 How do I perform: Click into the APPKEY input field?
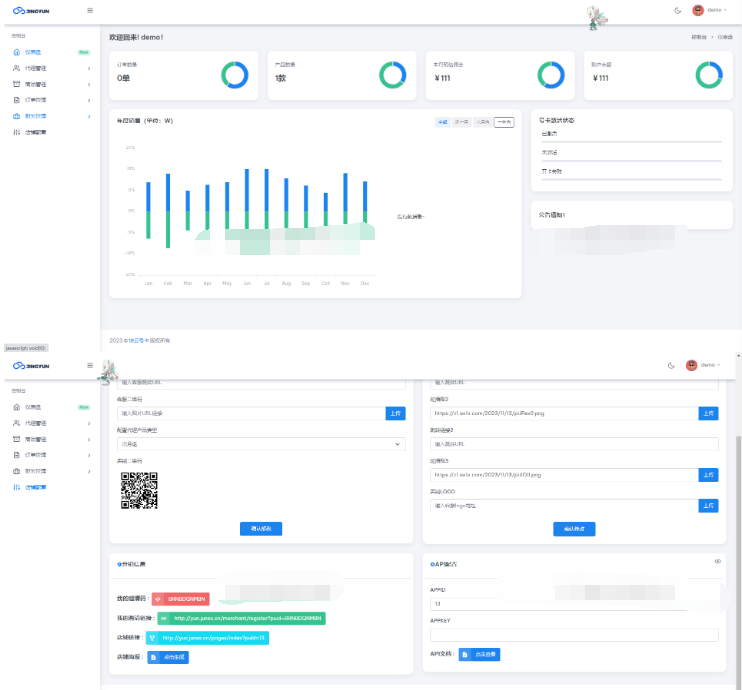[x=574, y=634]
